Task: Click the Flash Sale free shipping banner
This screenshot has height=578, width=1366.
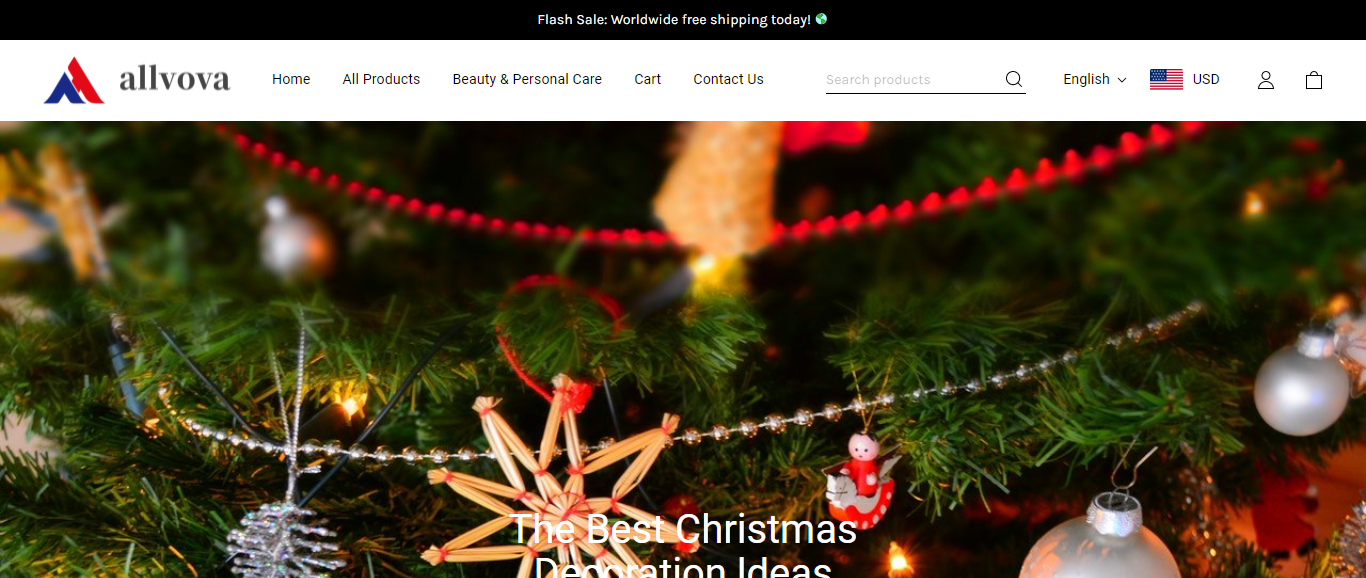Action: (x=683, y=20)
